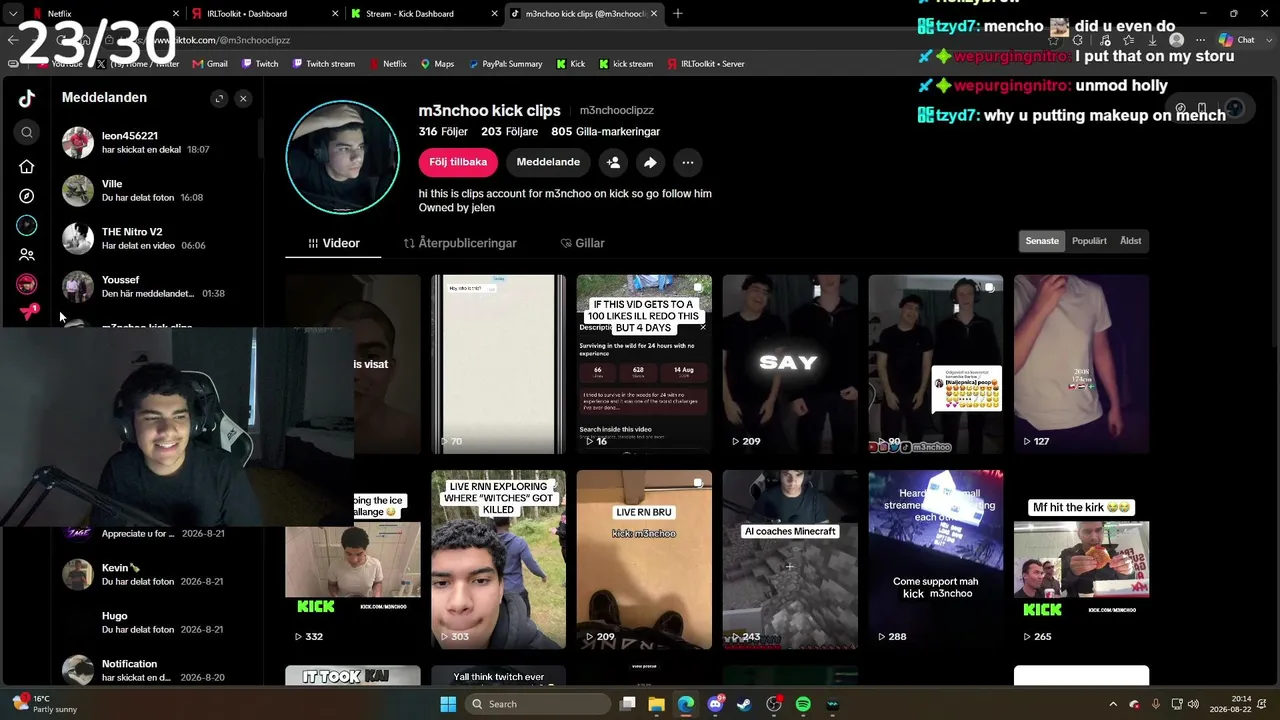Screen dimensions: 1280x720
Task: Open the Notification conversation
Action: 157,671
